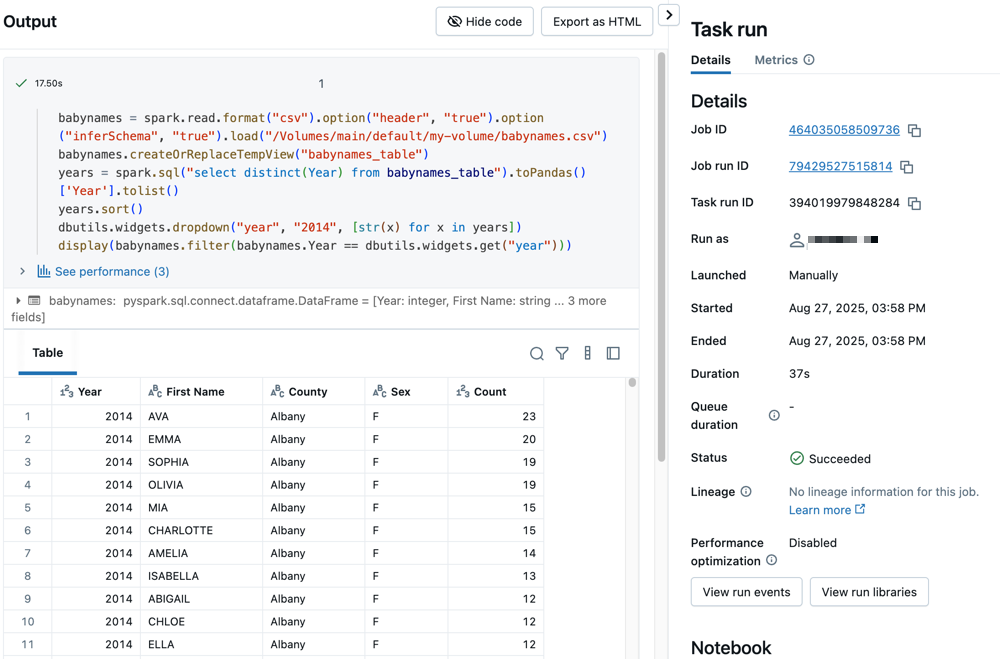Click Export as HTML button

(x=597, y=21)
